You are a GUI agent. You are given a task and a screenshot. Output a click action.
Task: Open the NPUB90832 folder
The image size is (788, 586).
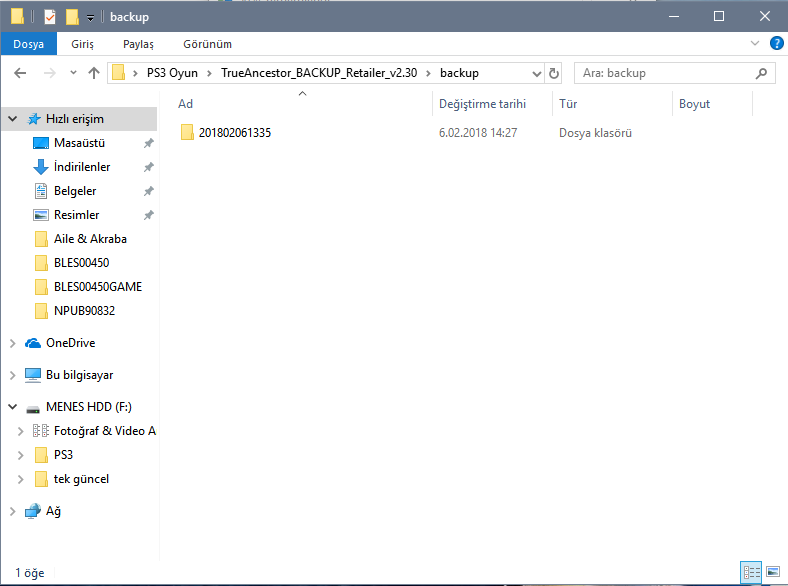(x=84, y=311)
